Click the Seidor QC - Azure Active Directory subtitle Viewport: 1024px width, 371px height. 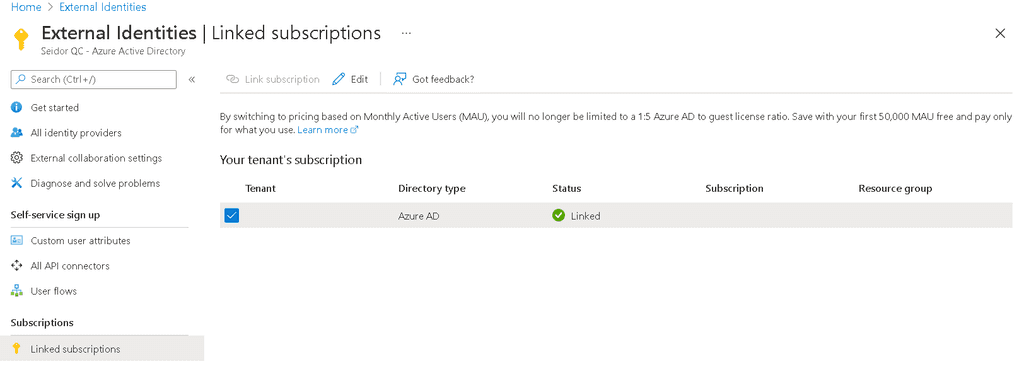[112, 51]
